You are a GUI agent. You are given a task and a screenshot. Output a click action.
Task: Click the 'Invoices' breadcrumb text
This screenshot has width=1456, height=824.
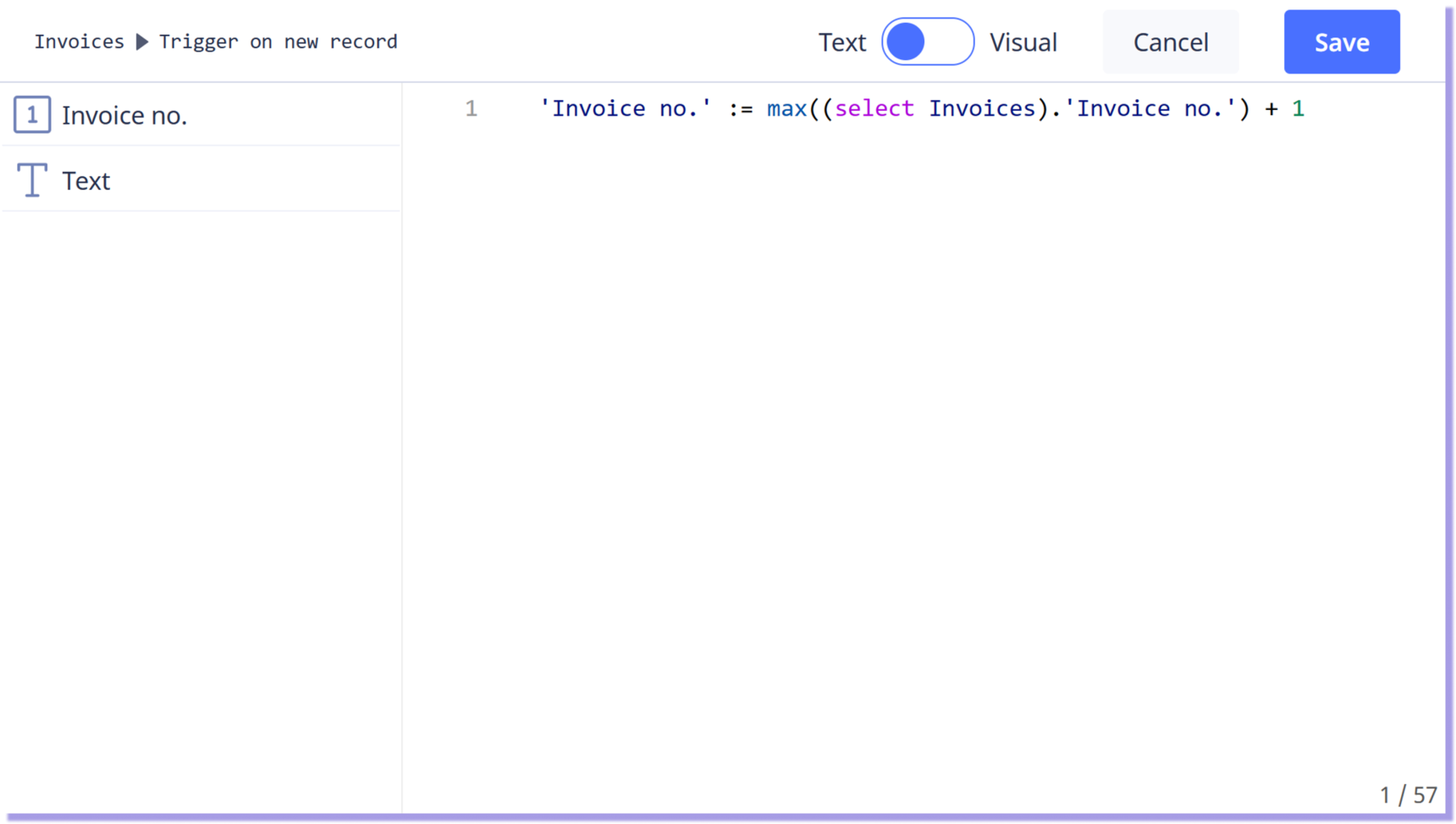[x=80, y=41]
